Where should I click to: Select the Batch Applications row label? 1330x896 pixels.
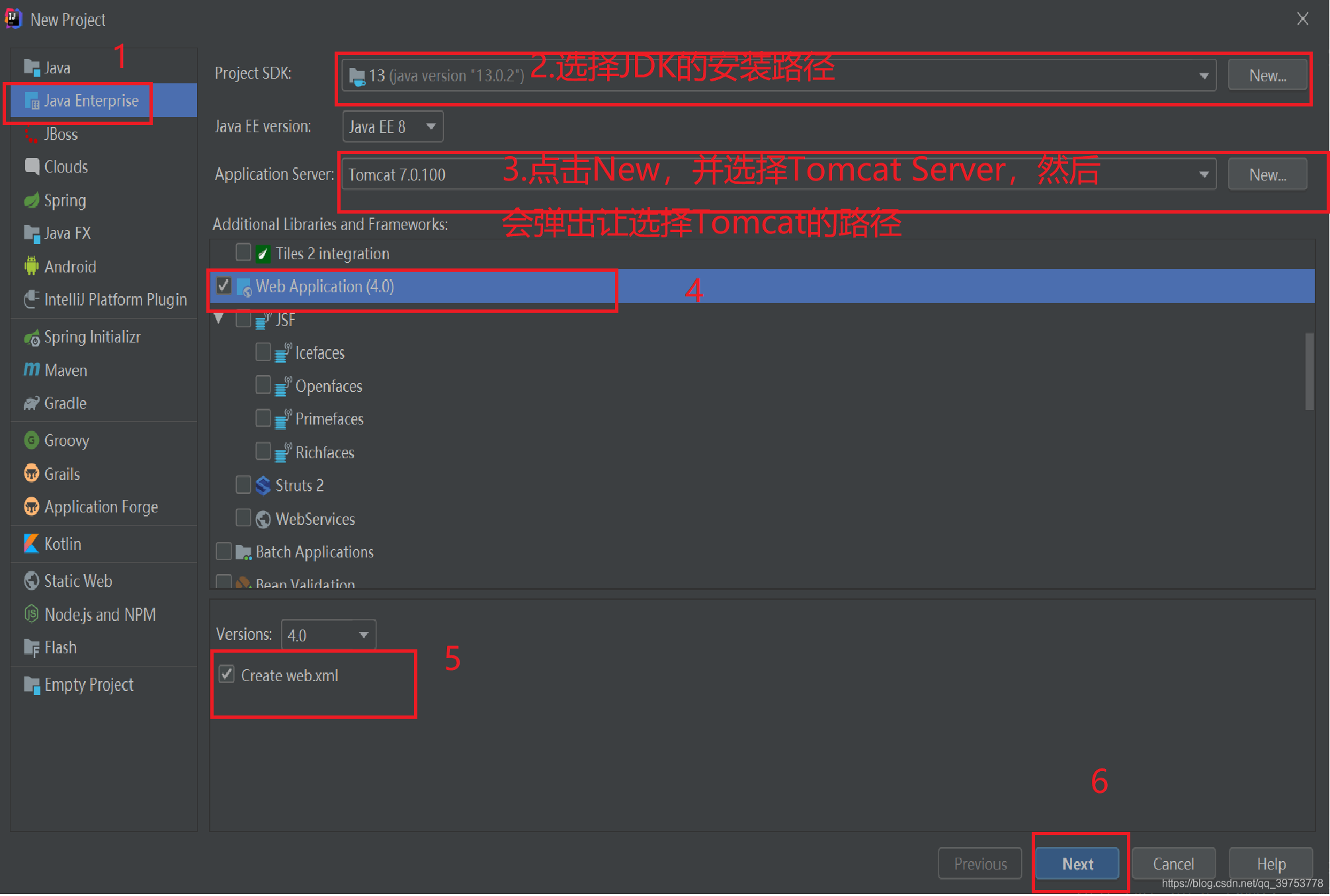(314, 552)
